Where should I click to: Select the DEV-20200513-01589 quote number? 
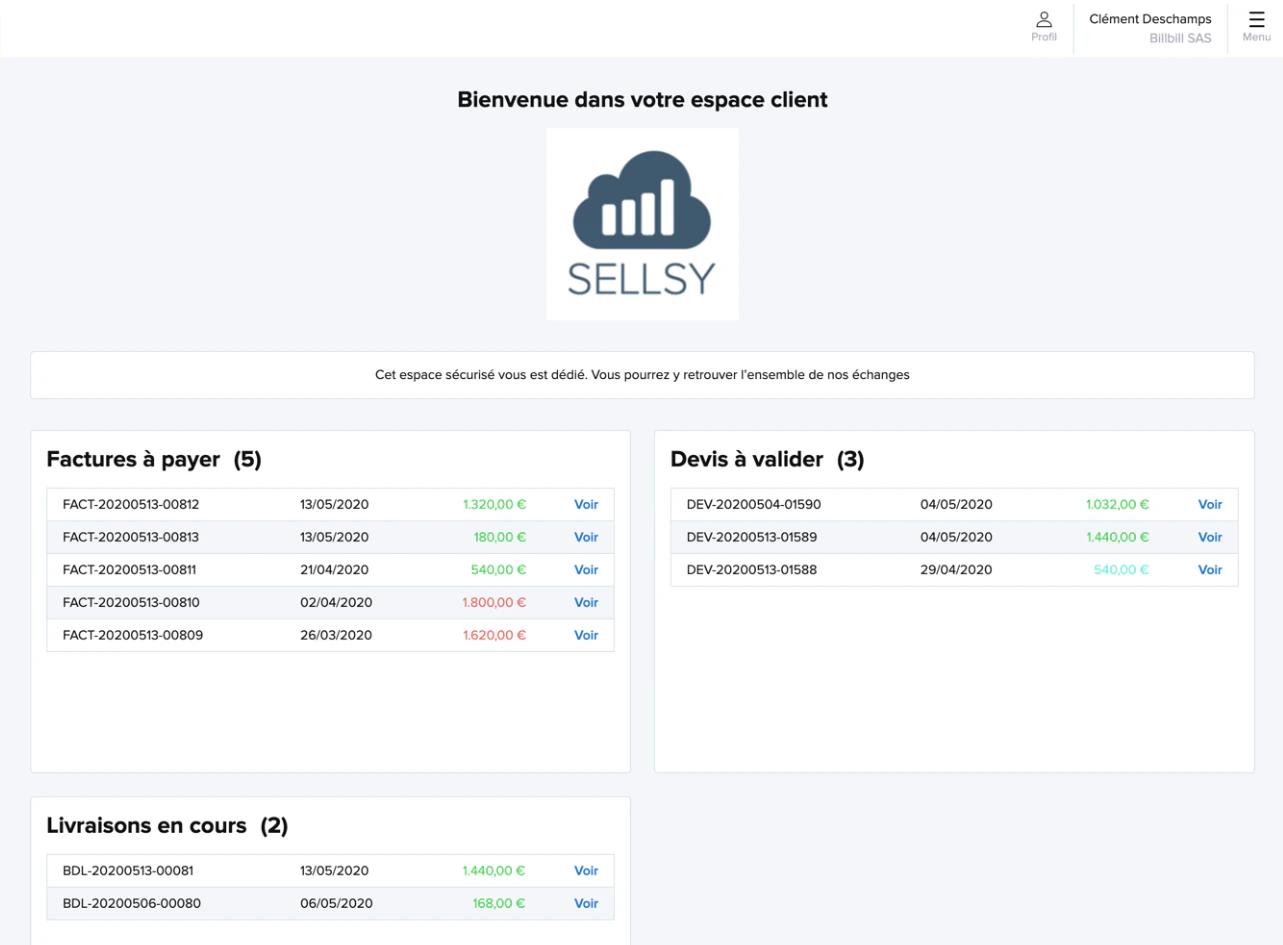pyautogui.click(x=752, y=538)
